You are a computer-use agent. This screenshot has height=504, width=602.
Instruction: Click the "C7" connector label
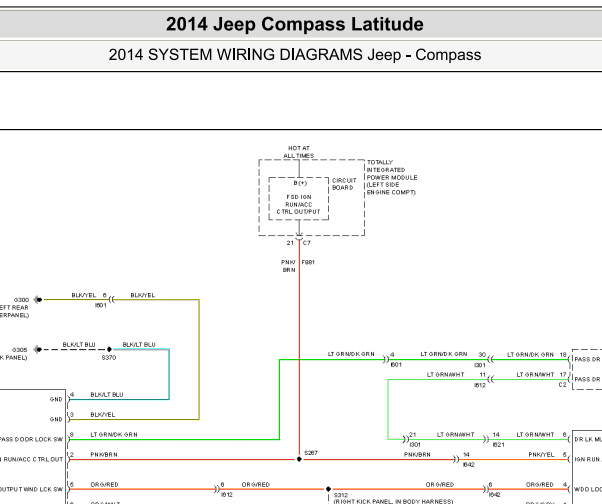pos(307,243)
